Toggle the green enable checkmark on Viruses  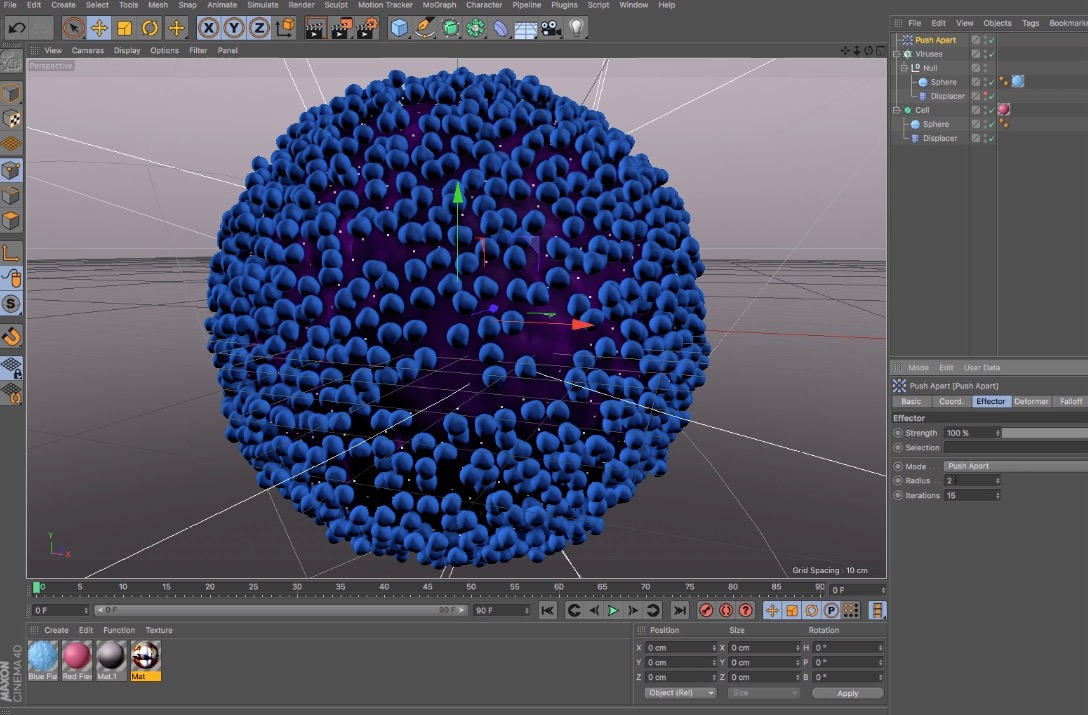(990, 54)
